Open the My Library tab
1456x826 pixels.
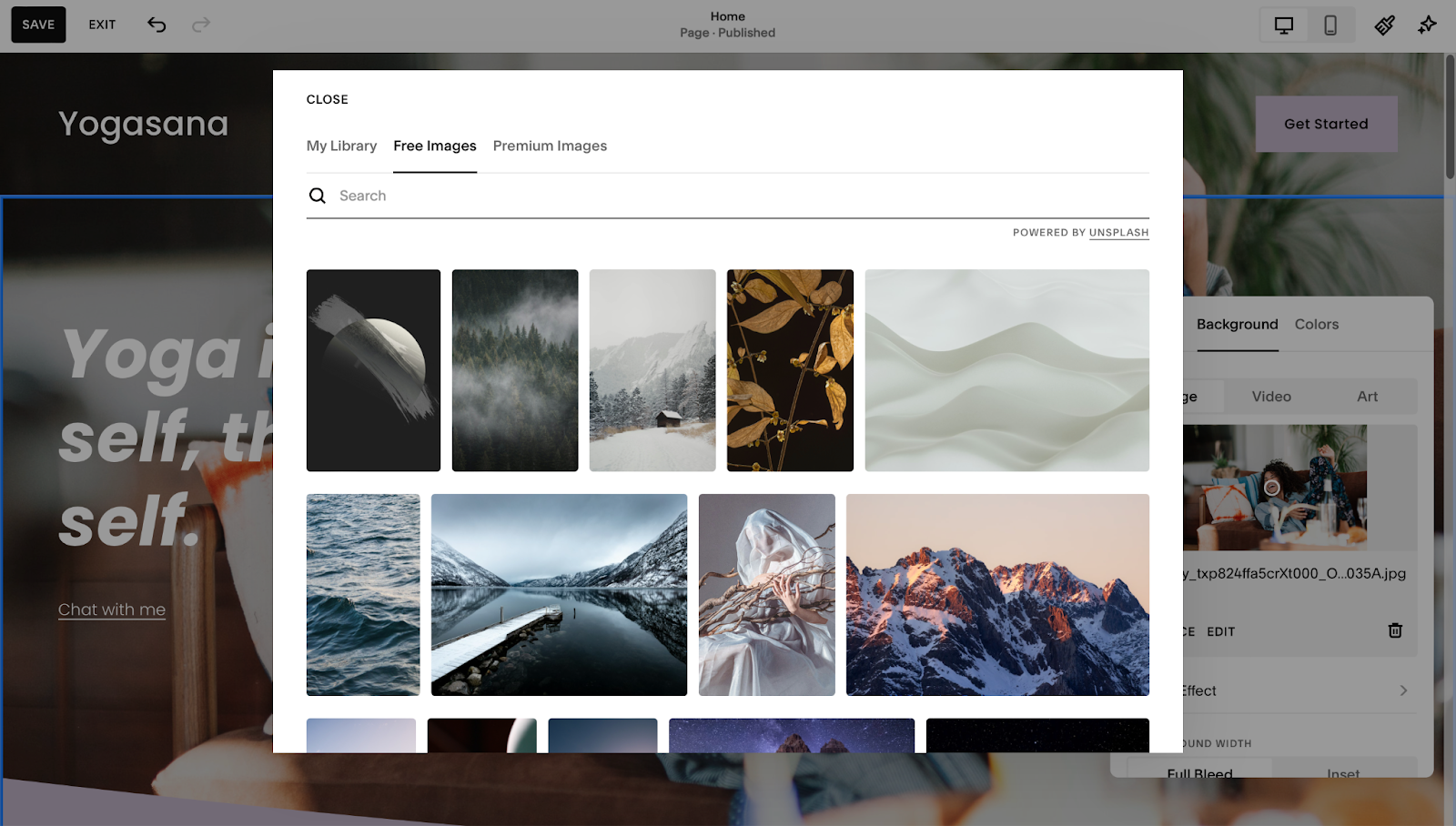click(x=341, y=146)
